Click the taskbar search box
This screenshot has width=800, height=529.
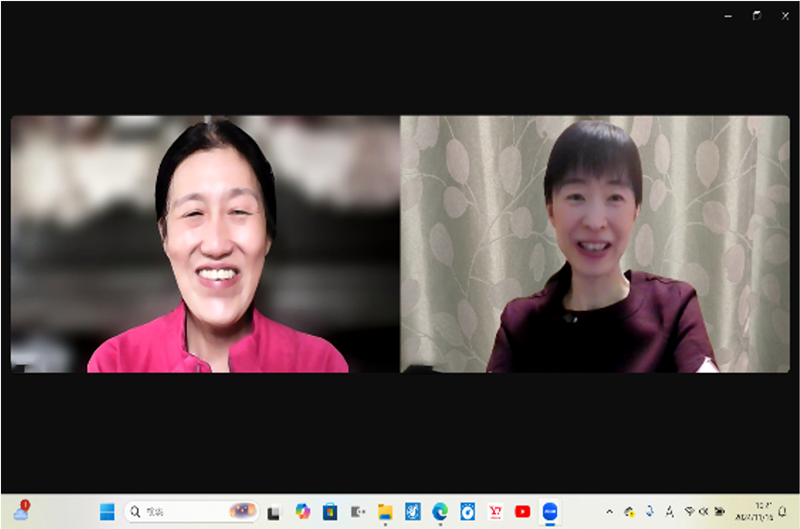tap(190, 512)
